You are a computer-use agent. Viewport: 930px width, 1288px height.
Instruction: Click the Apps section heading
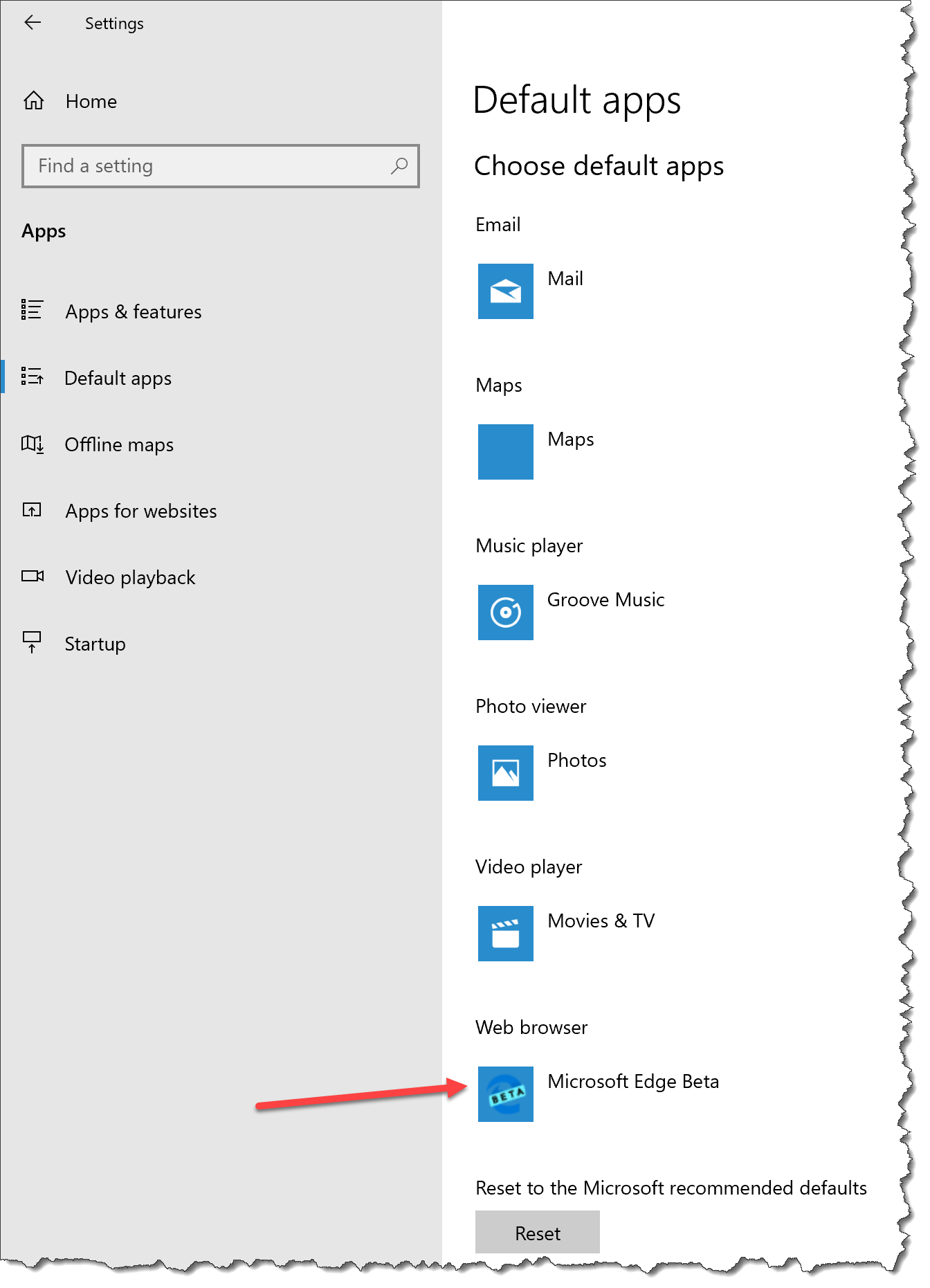pos(44,231)
